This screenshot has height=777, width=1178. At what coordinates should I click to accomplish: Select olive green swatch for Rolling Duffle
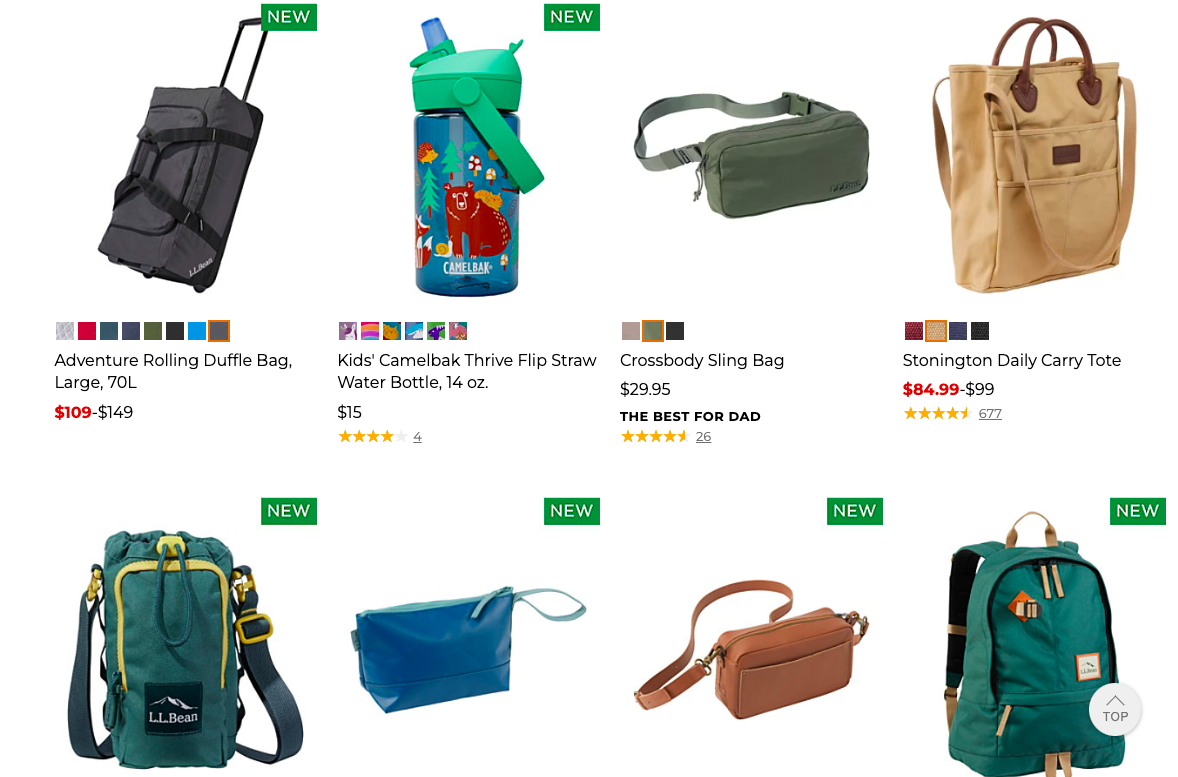click(x=153, y=331)
